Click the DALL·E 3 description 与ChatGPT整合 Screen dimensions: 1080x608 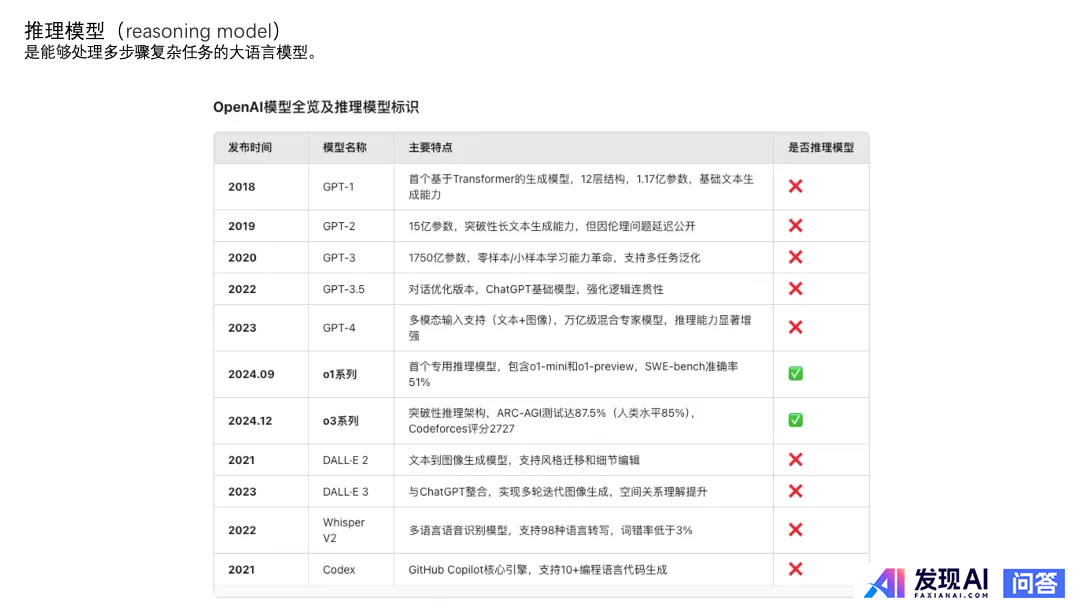pyautogui.click(x=558, y=492)
